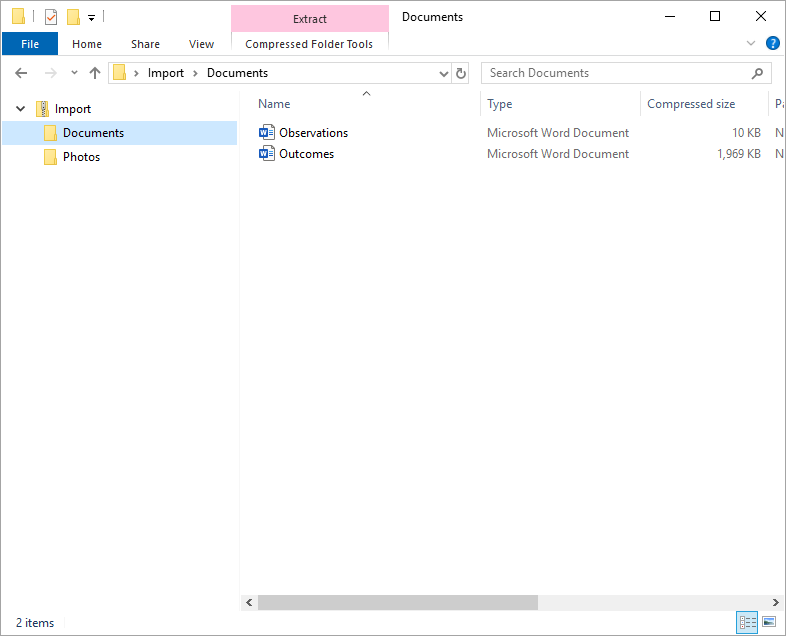Open the recent locations dropdown
The height and width of the screenshot is (636, 786).
74,73
